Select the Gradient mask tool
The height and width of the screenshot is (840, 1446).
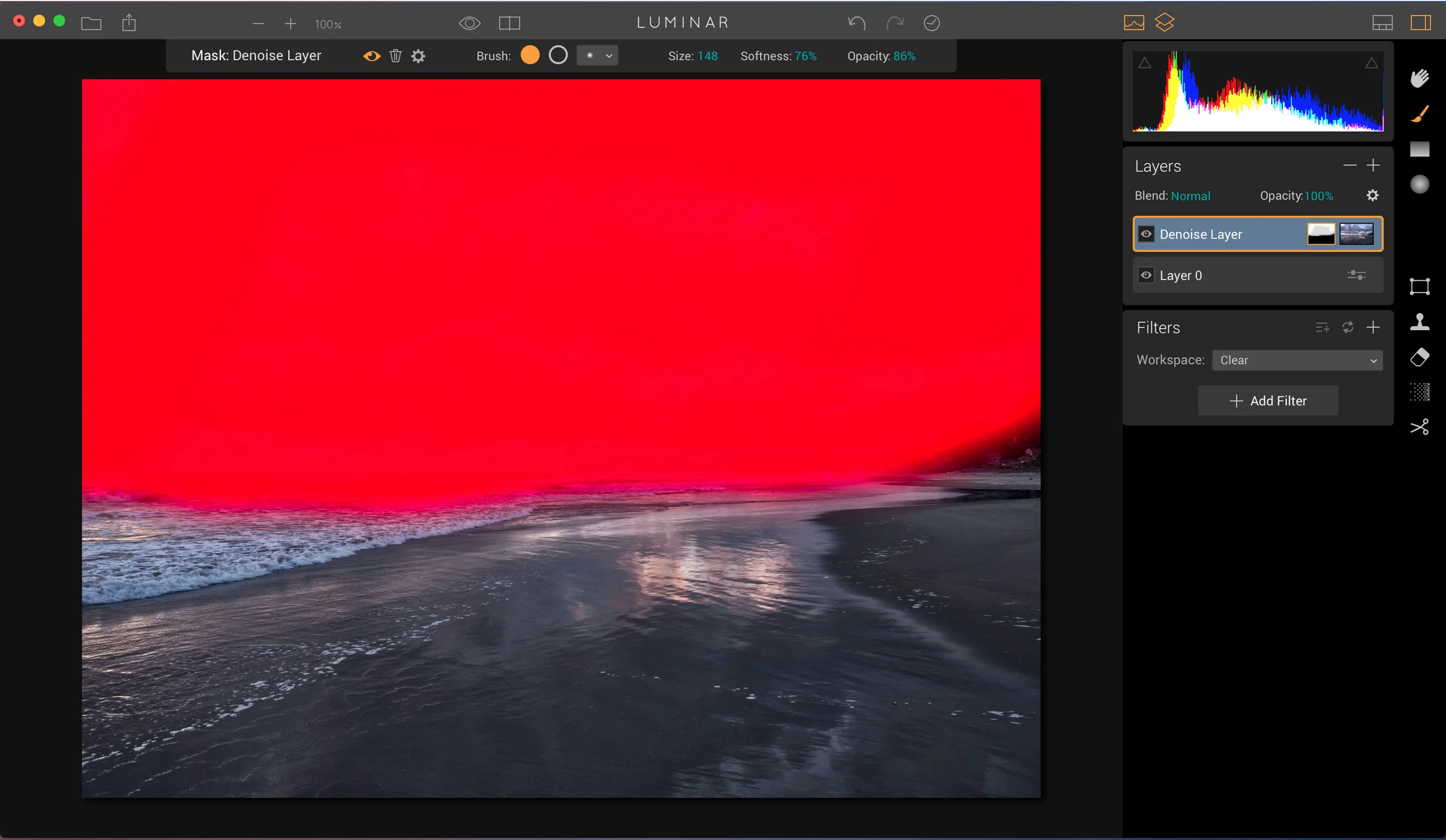1420,149
